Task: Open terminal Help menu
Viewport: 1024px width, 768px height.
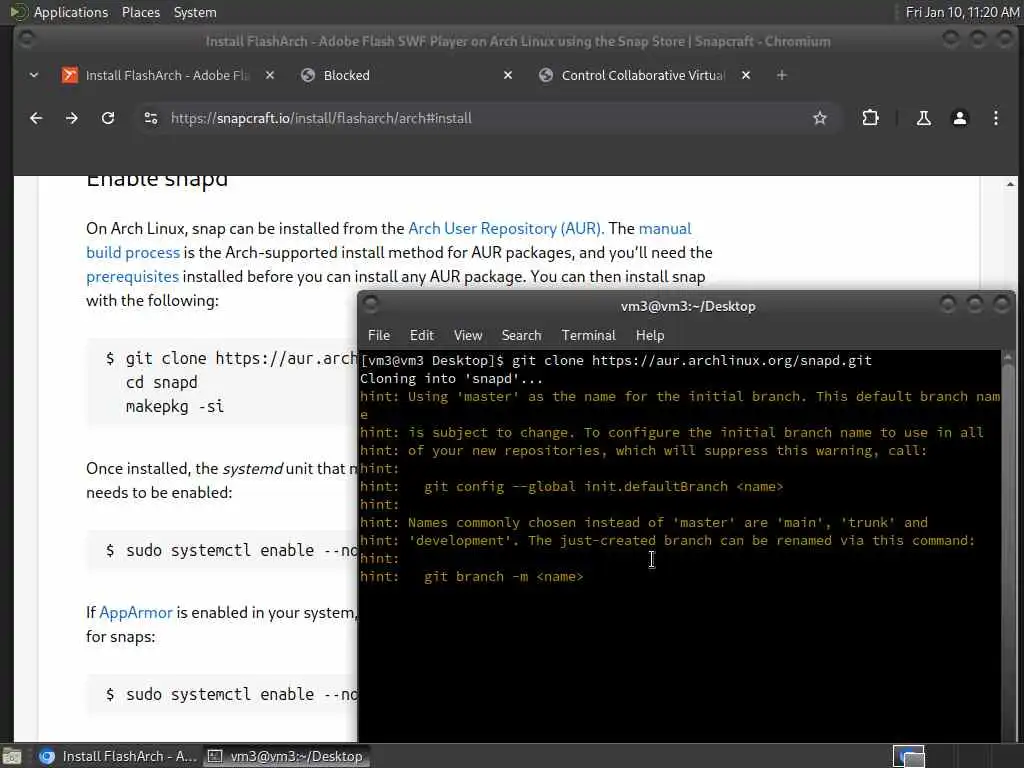Action: point(650,335)
